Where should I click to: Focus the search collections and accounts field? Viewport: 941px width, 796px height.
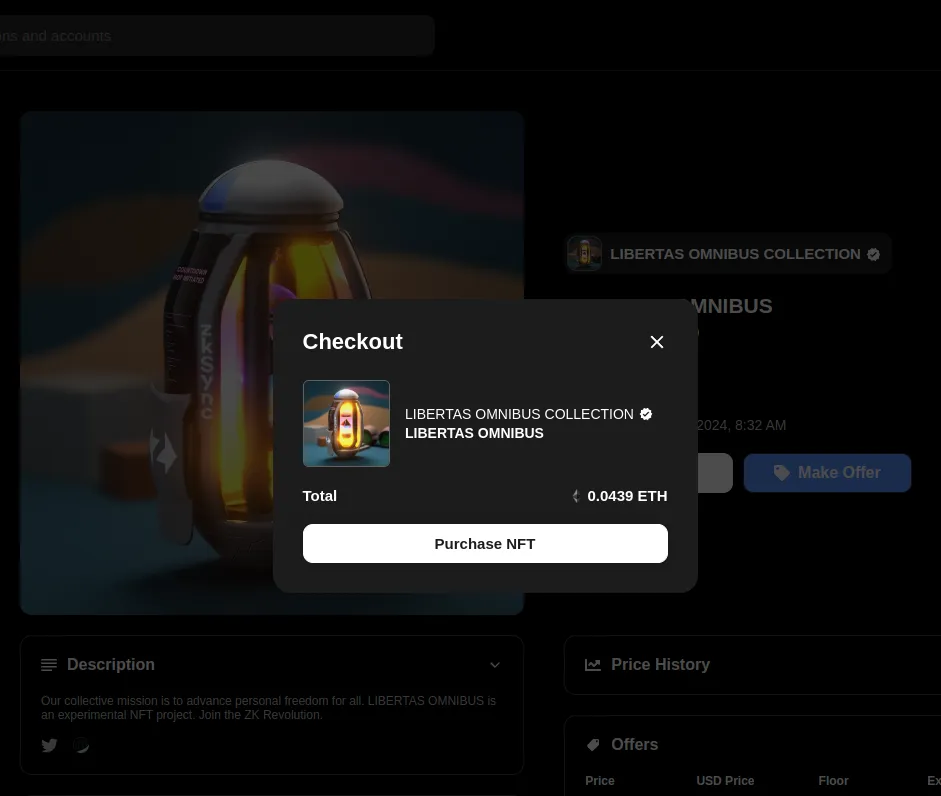point(217,36)
